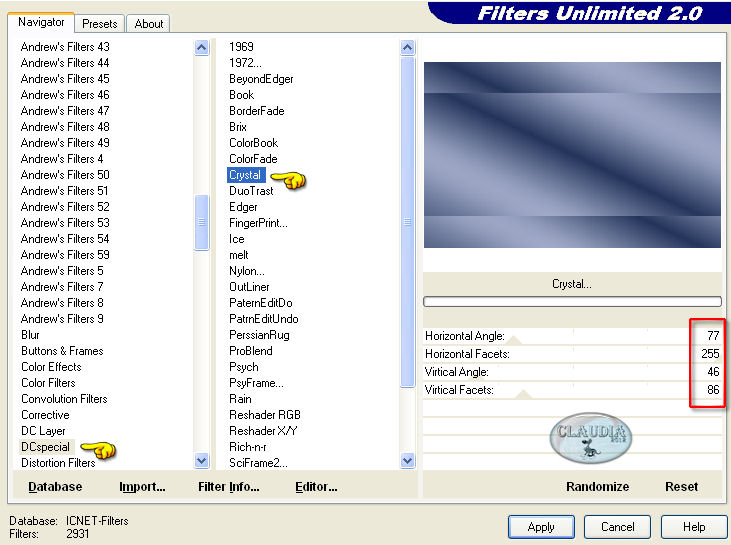731x545 pixels.
Task: Select the 1969 filter
Action: [x=241, y=47]
